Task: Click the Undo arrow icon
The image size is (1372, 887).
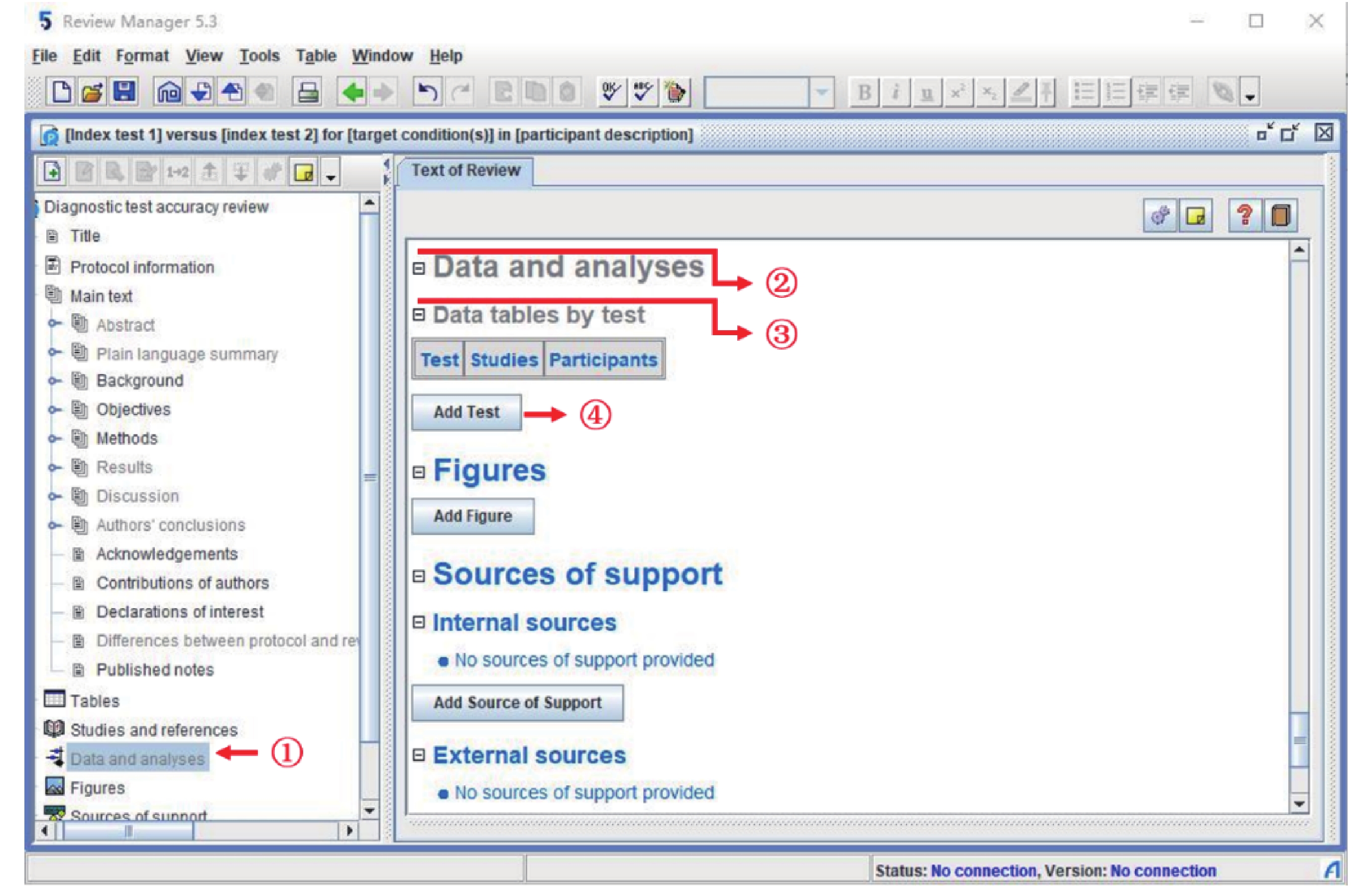Action: coord(427,92)
